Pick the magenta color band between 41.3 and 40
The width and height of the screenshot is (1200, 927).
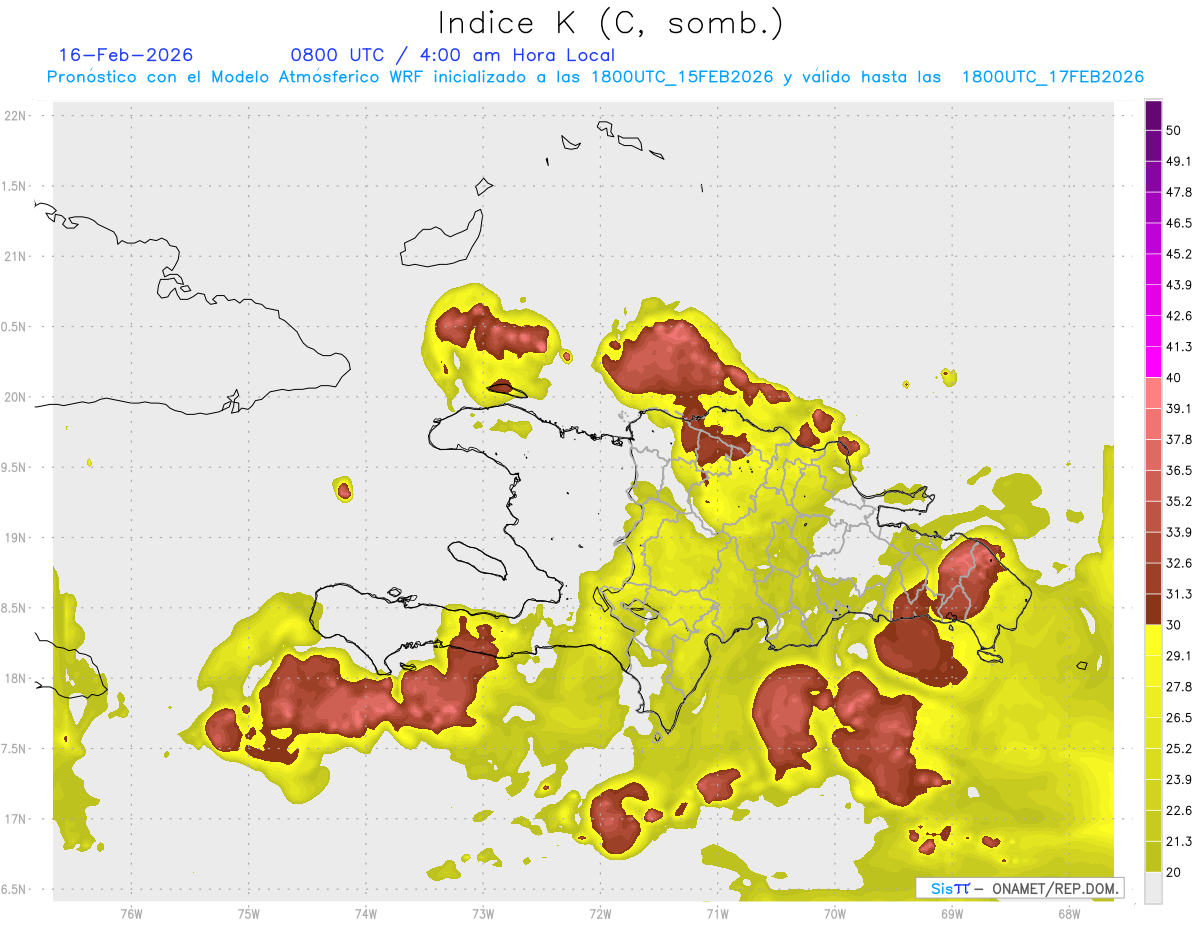click(x=1153, y=362)
